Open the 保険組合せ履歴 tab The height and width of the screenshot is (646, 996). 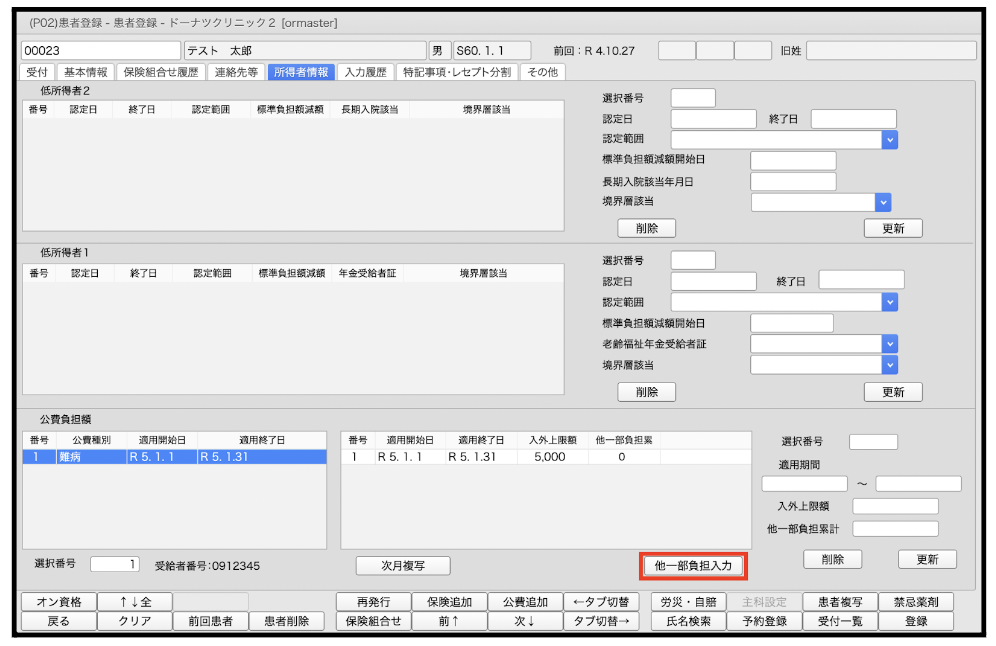point(161,72)
